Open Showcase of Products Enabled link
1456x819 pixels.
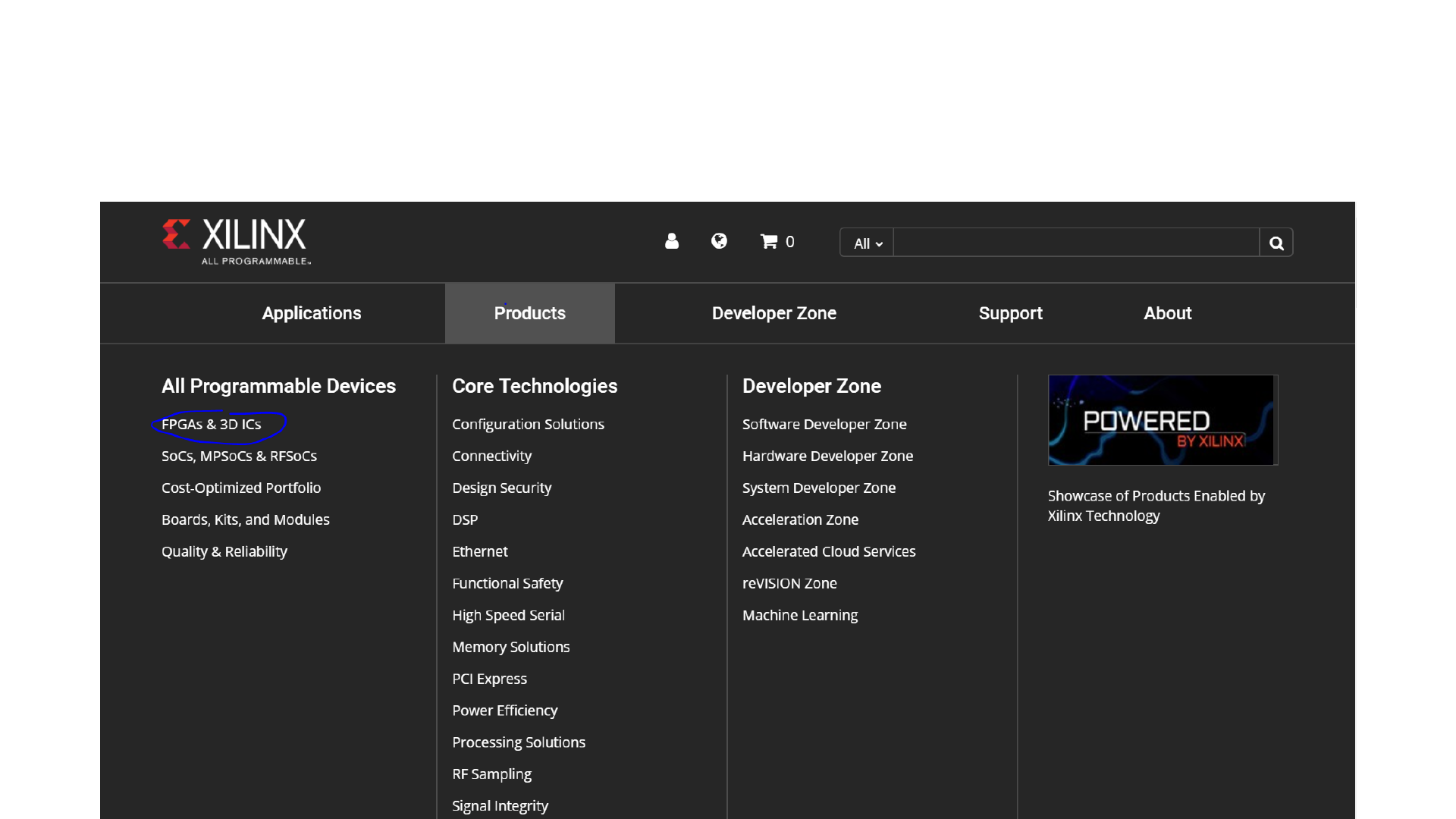tap(1156, 506)
